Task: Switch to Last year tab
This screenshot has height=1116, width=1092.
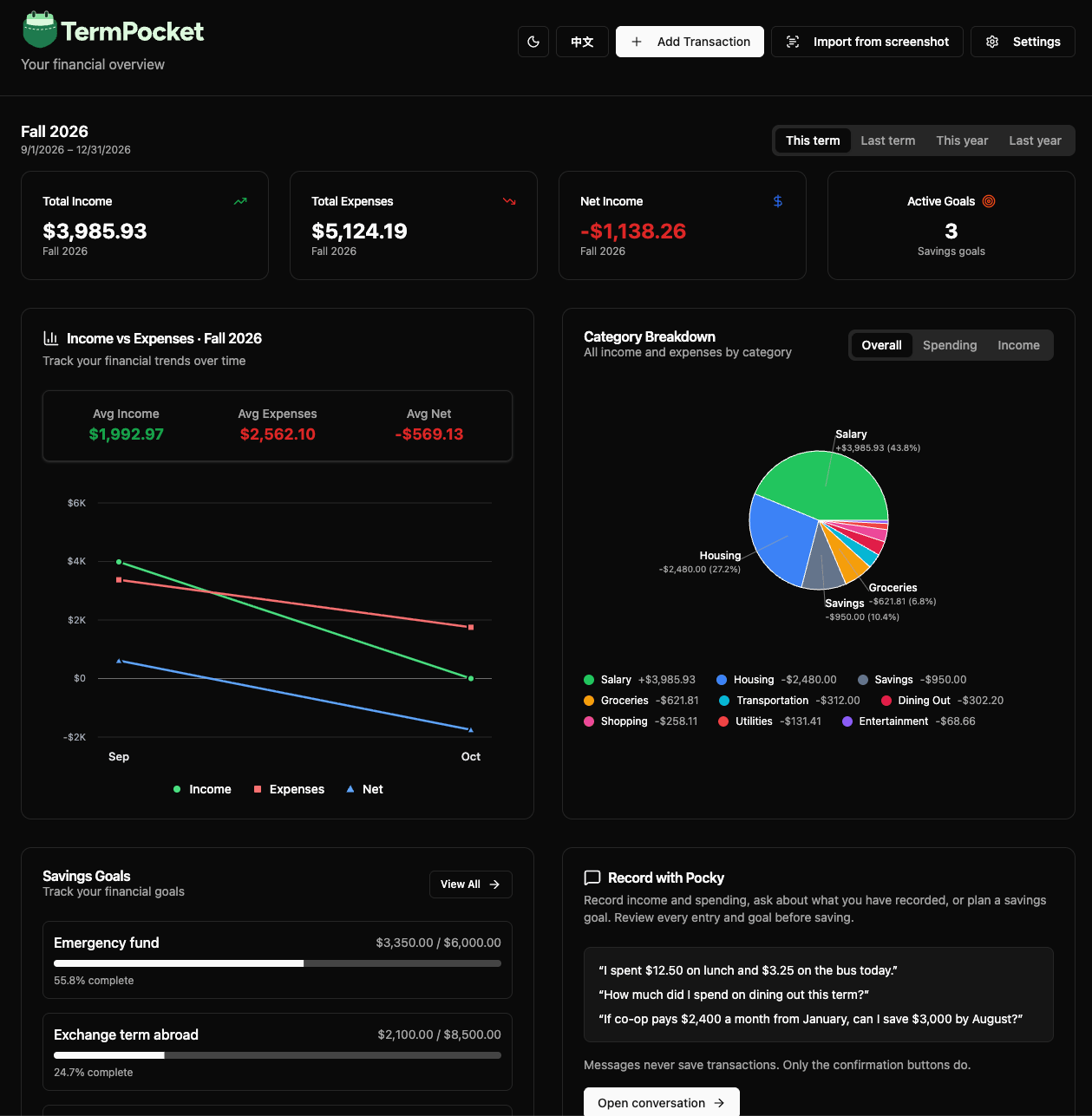Action: pyautogui.click(x=1035, y=140)
